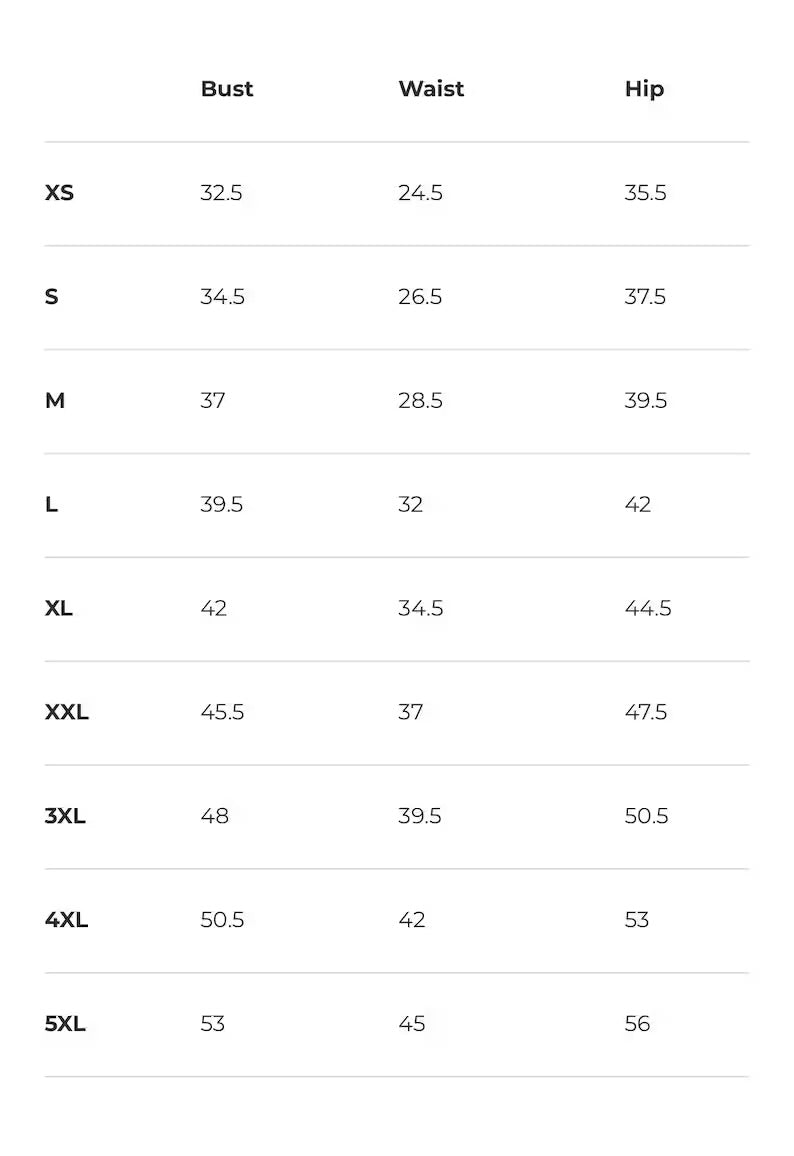This screenshot has height=1156, width=794.
Task: Click the L waist value 32
Action: coord(410,505)
